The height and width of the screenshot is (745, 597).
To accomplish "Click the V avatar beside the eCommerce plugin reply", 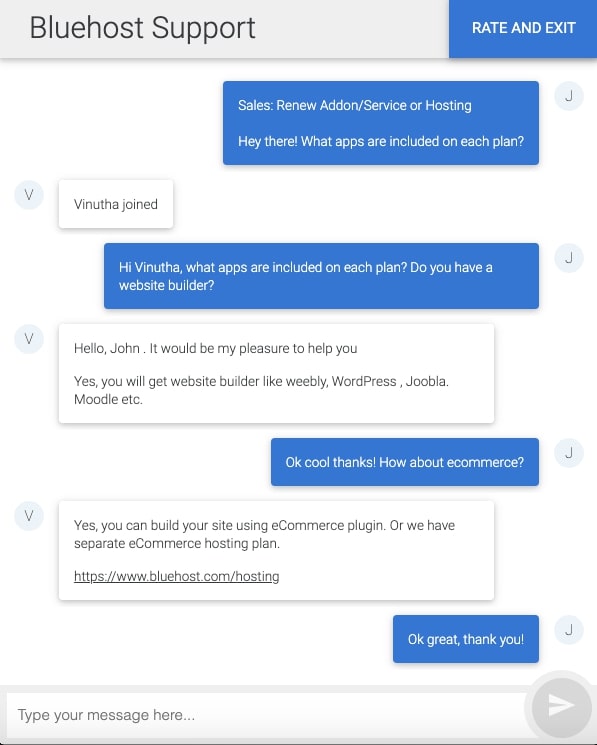I will [29, 516].
